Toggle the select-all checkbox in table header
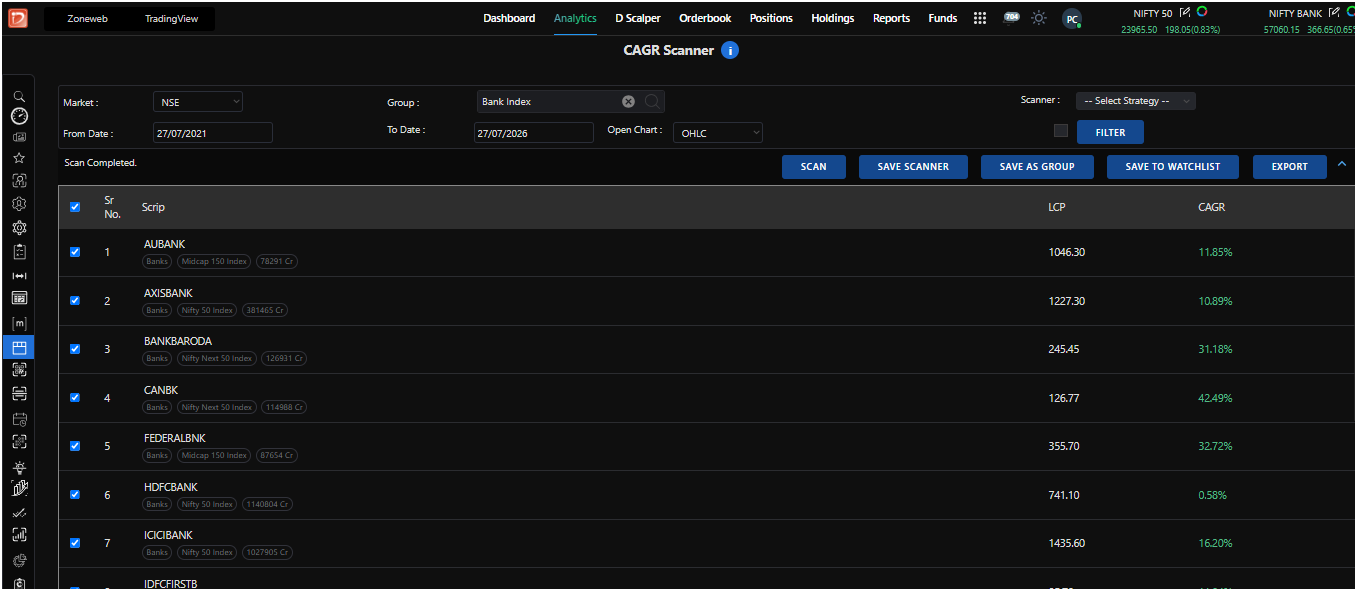Image resolution: width=1357 pixels, height=591 pixels. coord(75,207)
